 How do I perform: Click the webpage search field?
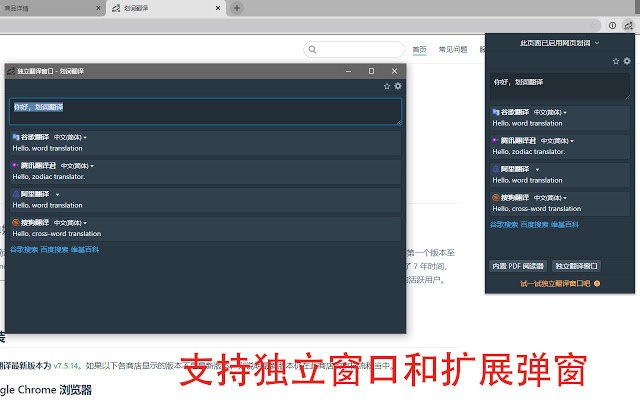coord(354,50)
